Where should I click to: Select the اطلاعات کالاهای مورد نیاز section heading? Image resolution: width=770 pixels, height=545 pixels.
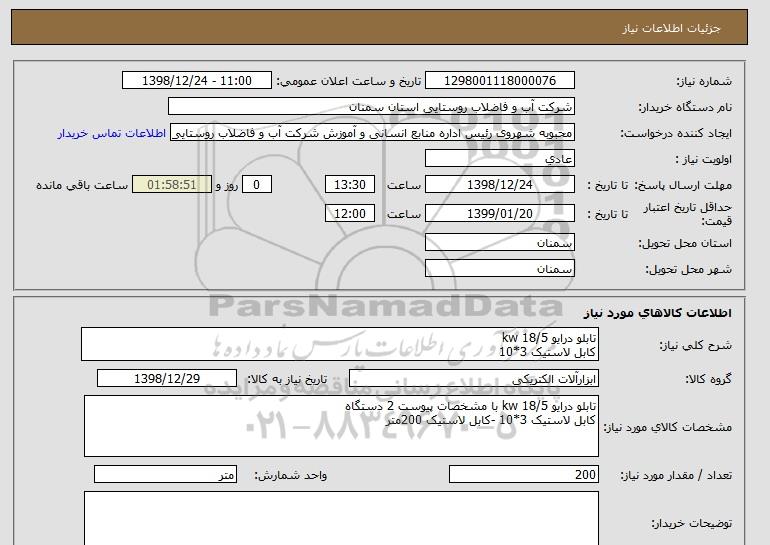(657, 313)
